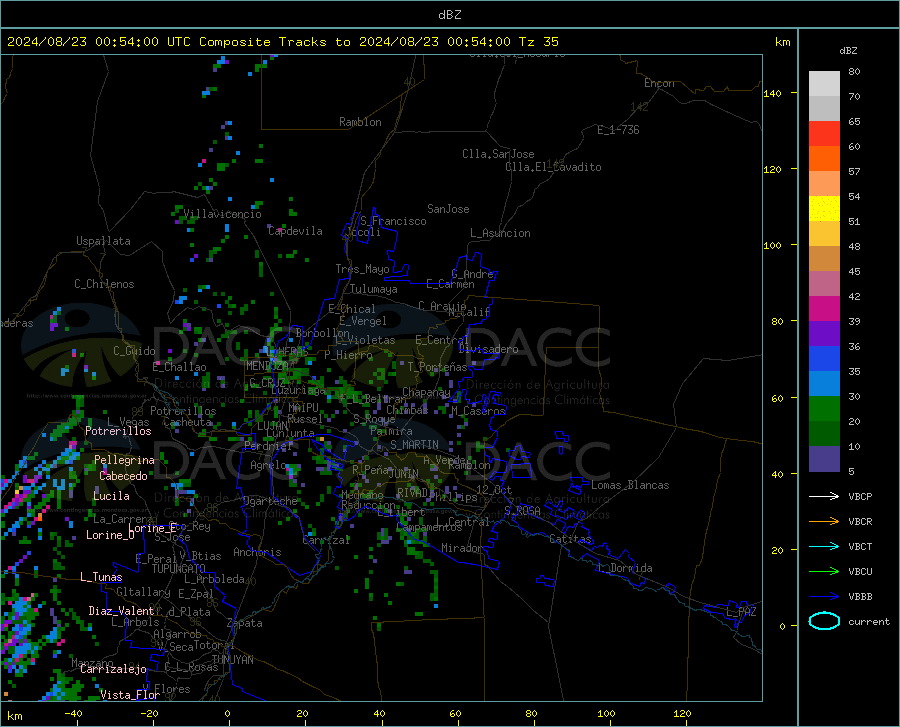
Task: Select the bright green 20 dBZ color swatch
Action: click(x=824, y=409)
